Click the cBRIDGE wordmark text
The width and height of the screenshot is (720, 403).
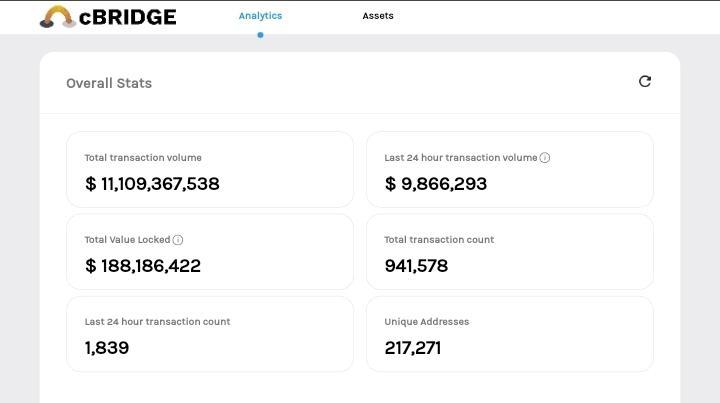click(128, 17)
